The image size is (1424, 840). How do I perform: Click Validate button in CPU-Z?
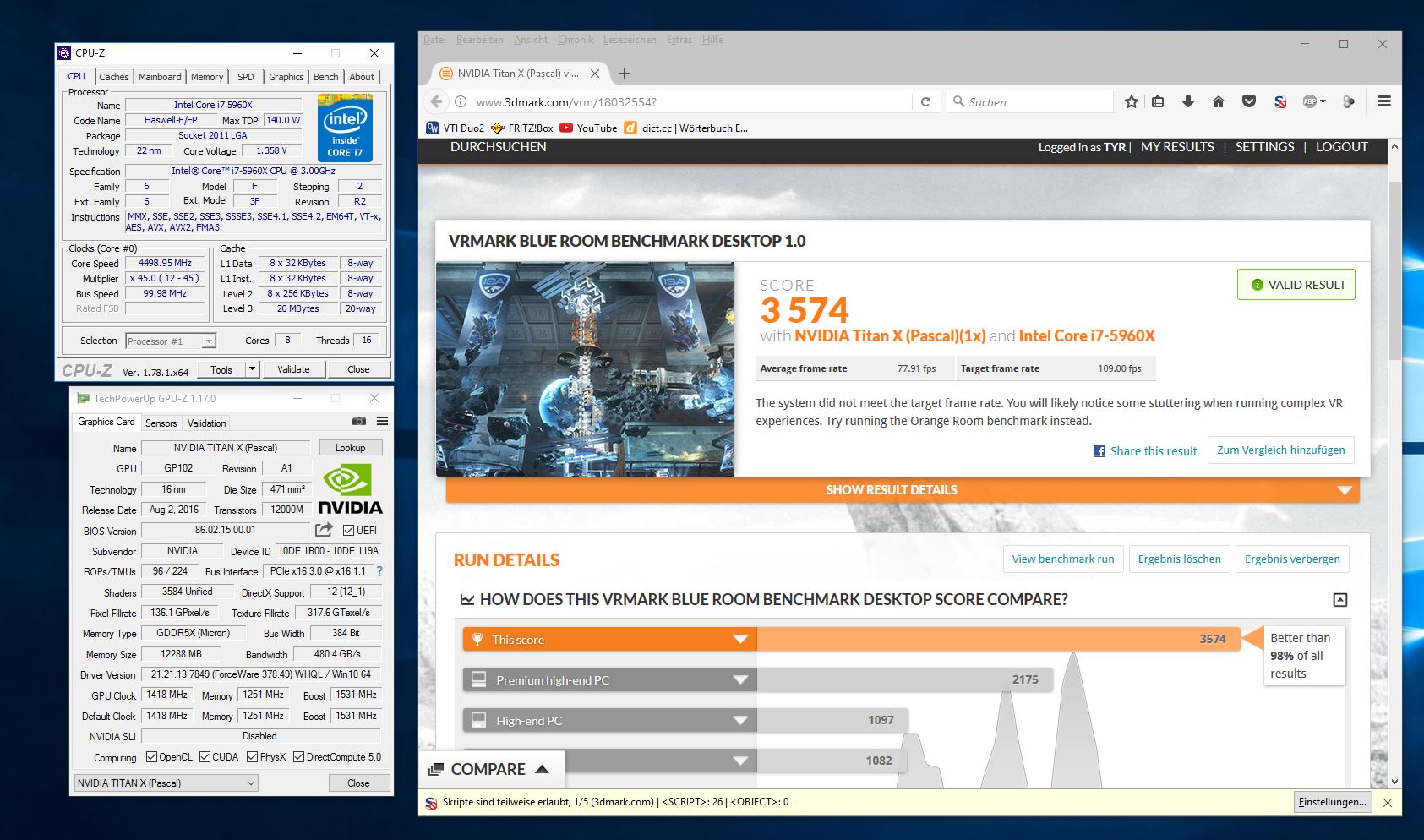[x=293, y=369]
